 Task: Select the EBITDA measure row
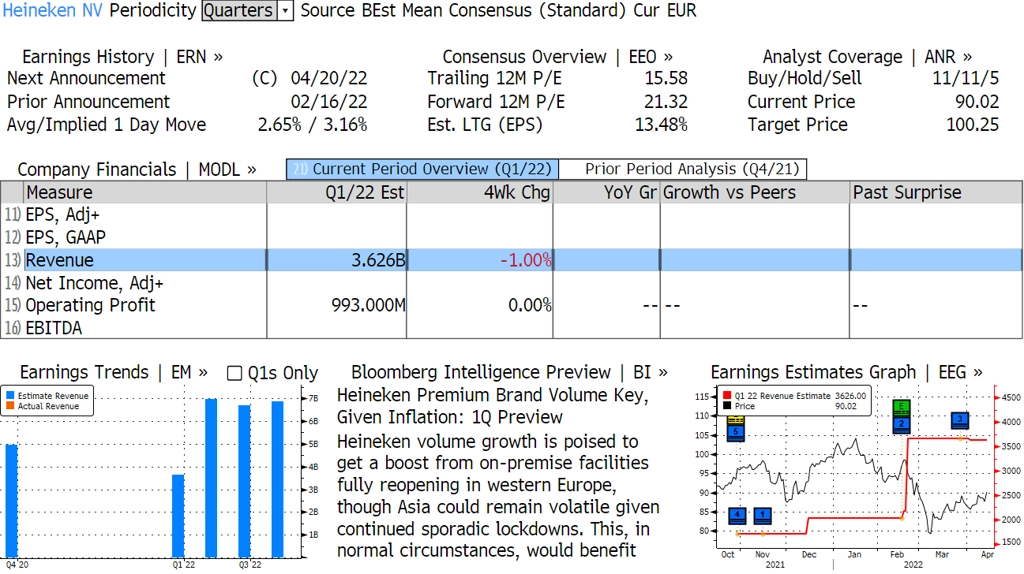[511, 328]
